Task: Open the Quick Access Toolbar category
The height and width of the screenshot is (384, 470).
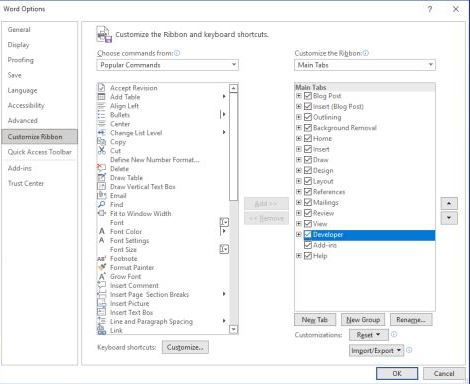Action: [x=40, y=152]
